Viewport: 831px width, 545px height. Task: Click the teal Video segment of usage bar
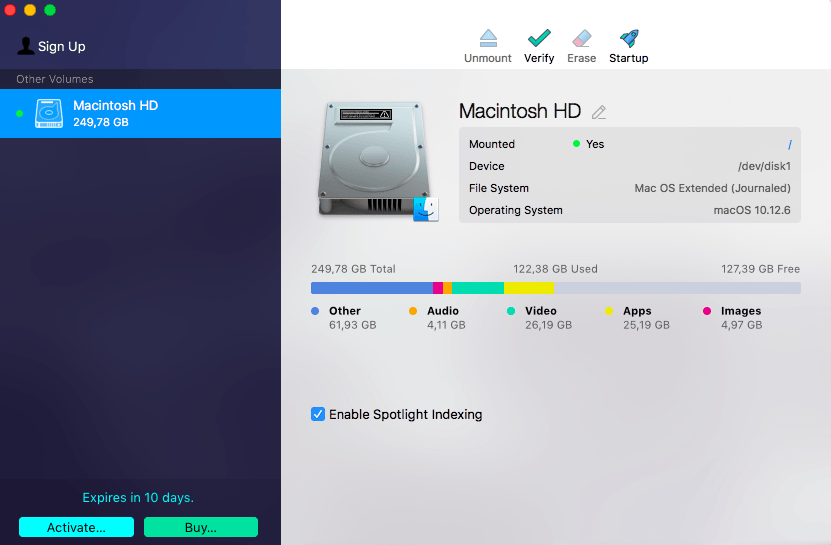(478, 288)
